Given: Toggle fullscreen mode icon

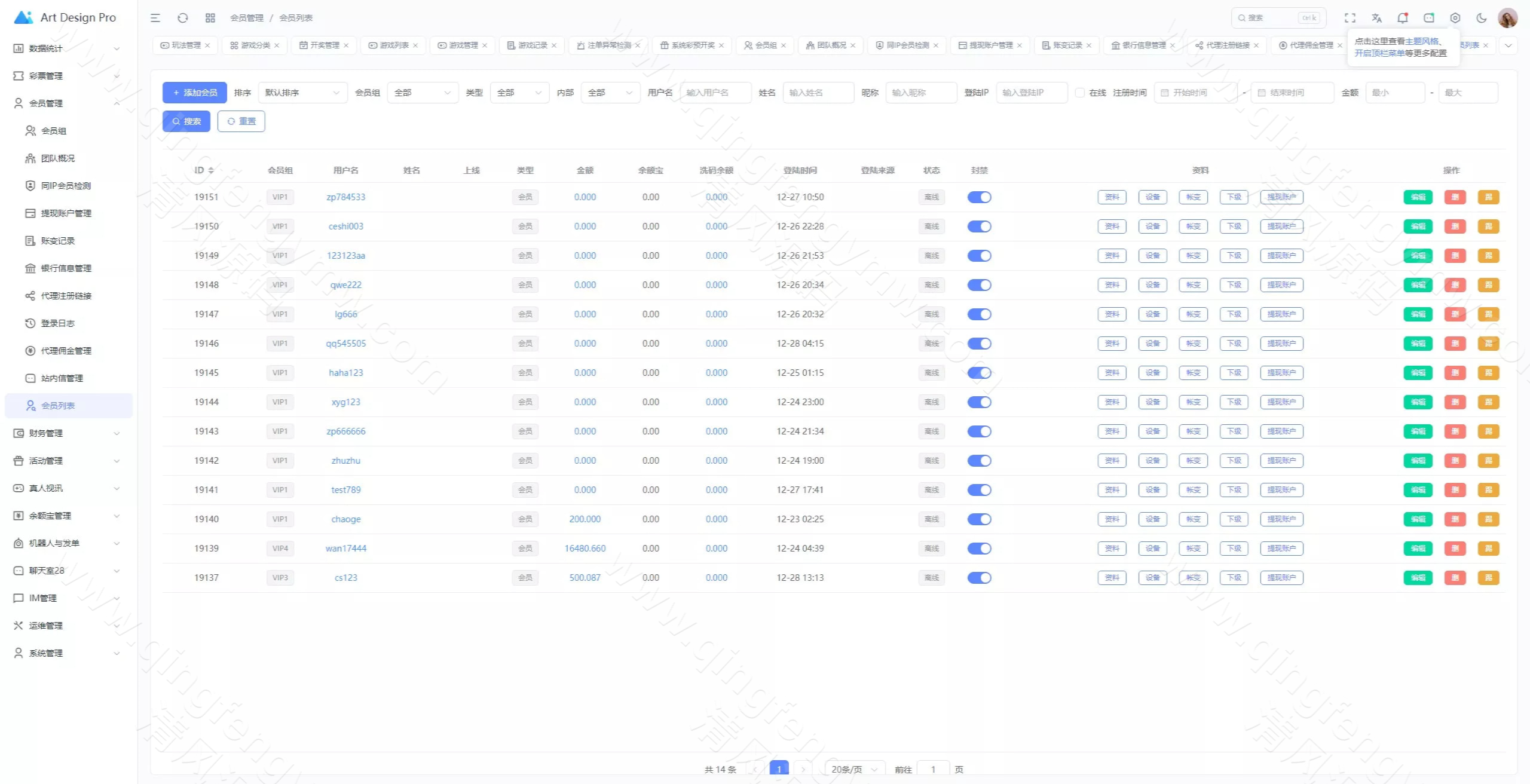Looking at the screenshot, I should pyautogui.click(x=1350, y=18).
